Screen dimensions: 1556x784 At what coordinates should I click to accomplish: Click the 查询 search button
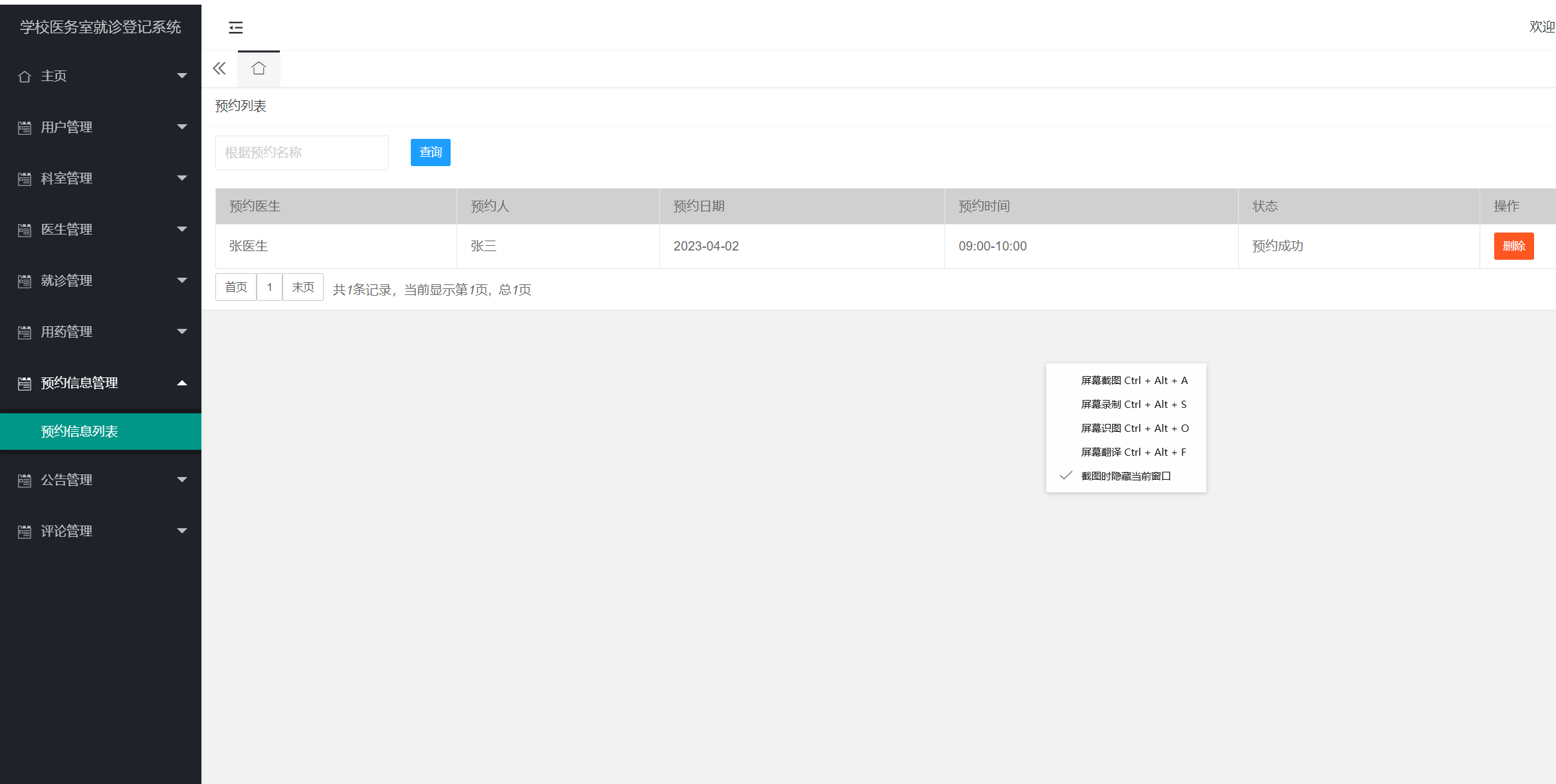click(431, 152)
